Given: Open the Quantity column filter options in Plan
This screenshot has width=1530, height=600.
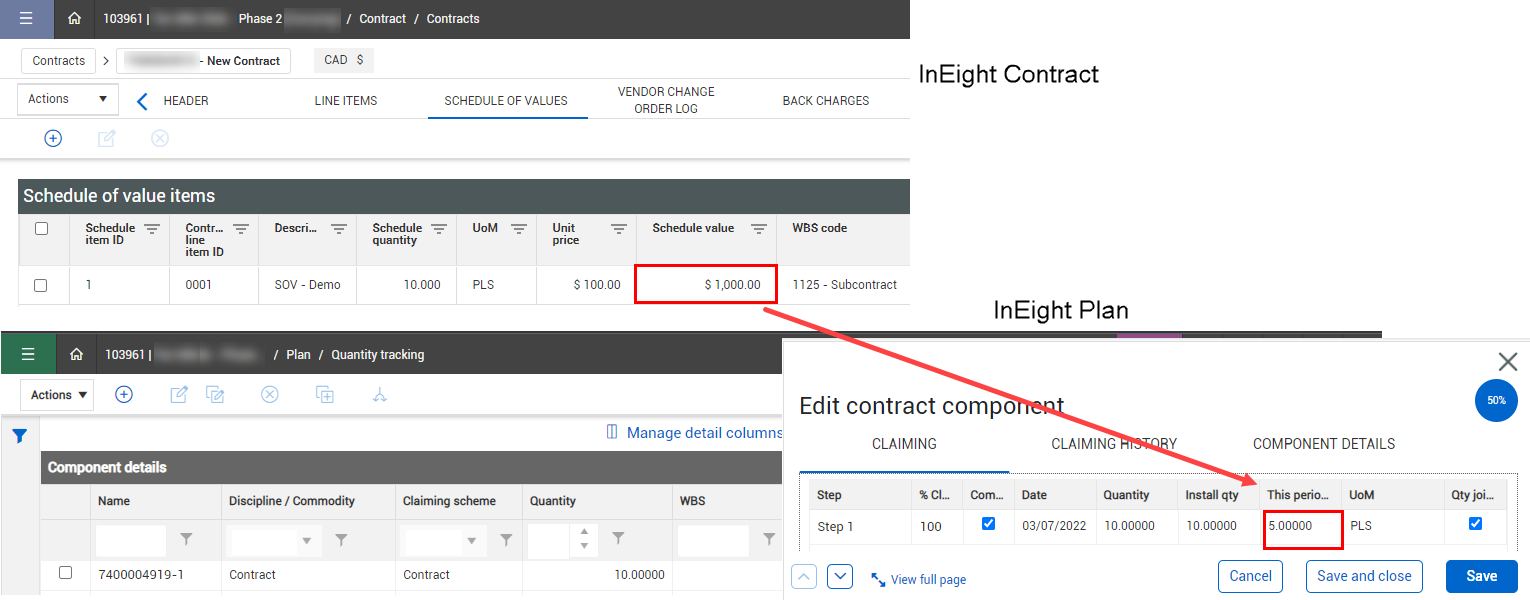Looking at the screenshot, I should tap(619, 540).
